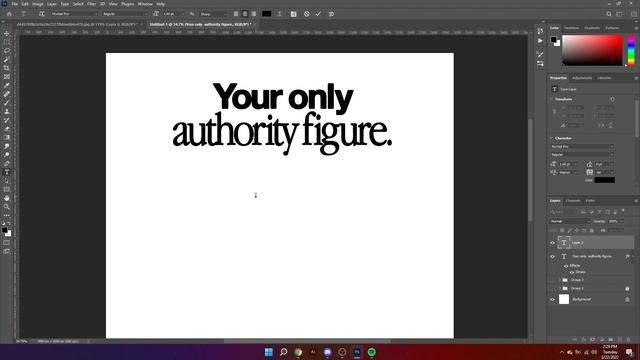Viewport: 640px width, 360px height.
Task: Switch to the Adjustments tab
Action: point(582,78)
